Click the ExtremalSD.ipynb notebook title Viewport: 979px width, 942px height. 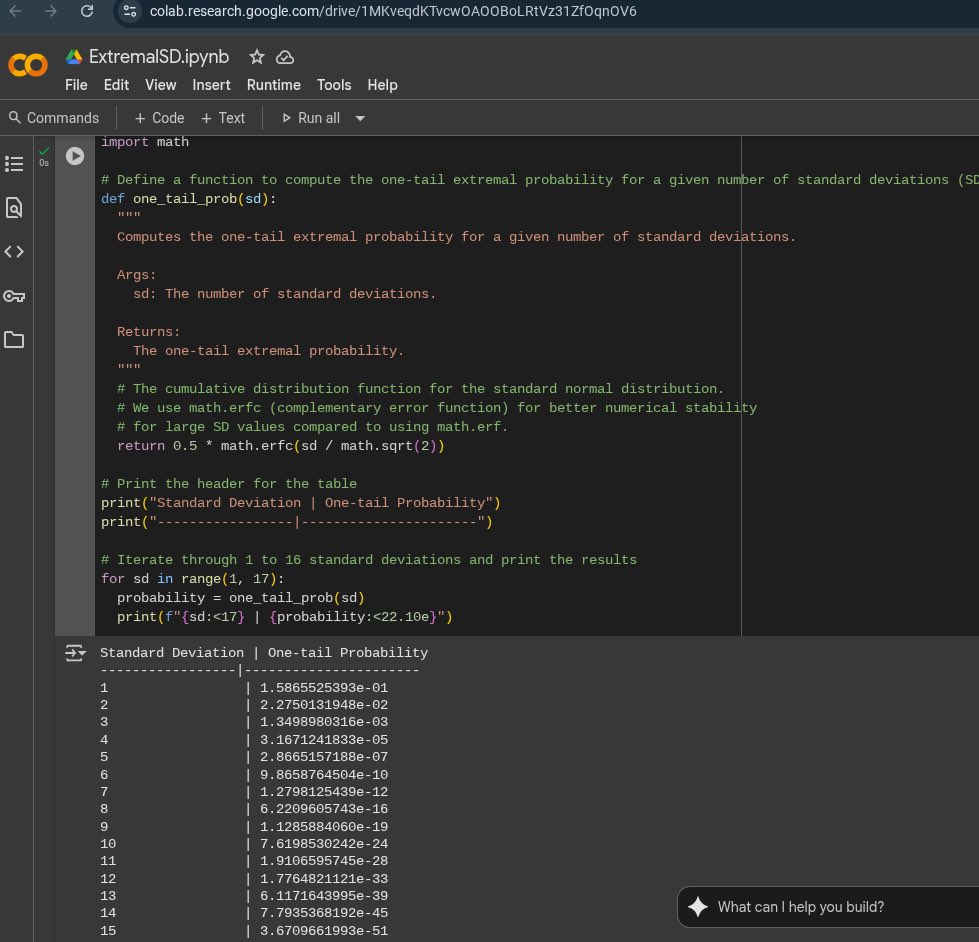coord(159,57)
